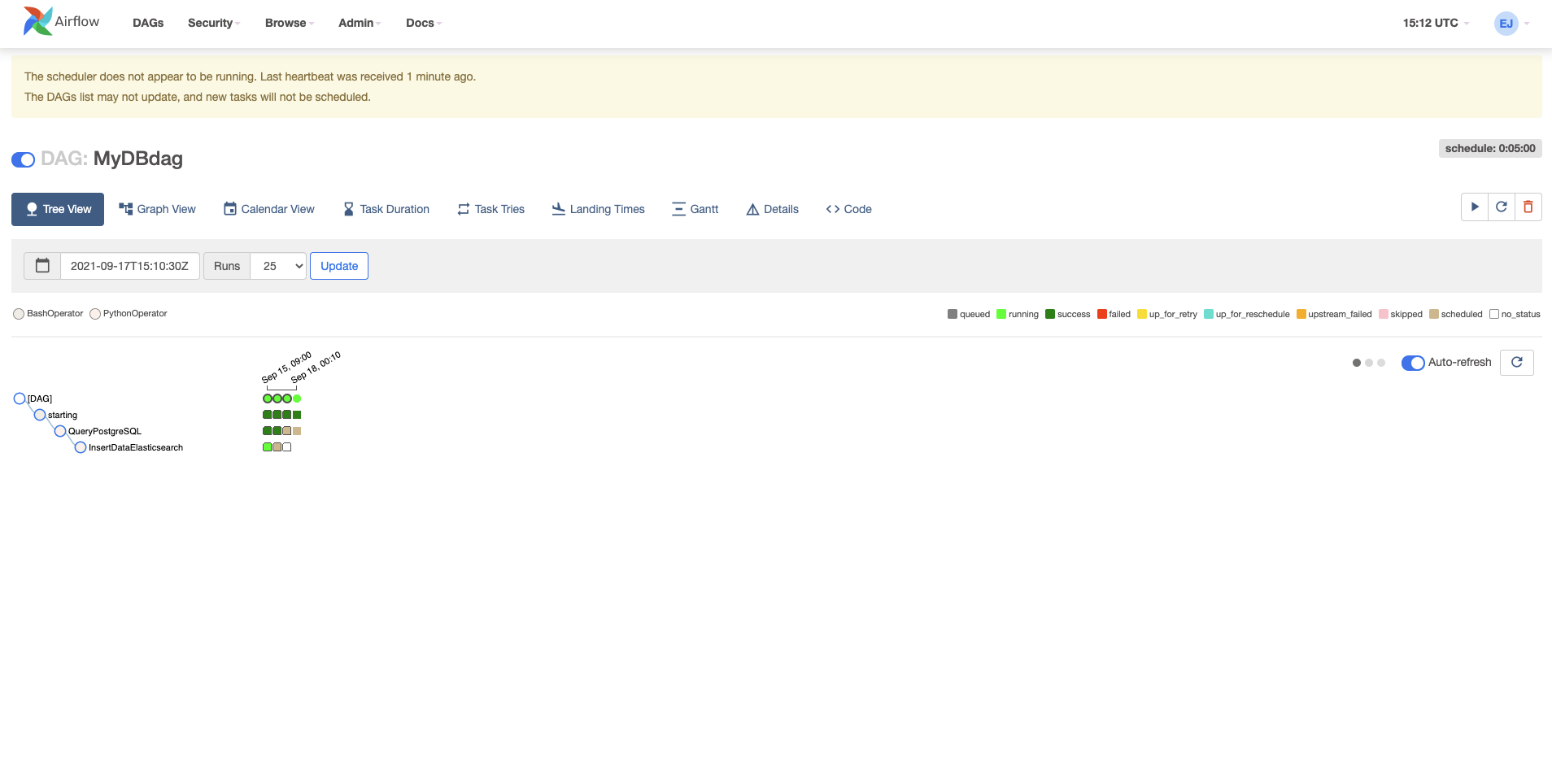Click the InsertDataElasticsearch task label
The height and width of the screenshot is (784, 1552).
136,447
